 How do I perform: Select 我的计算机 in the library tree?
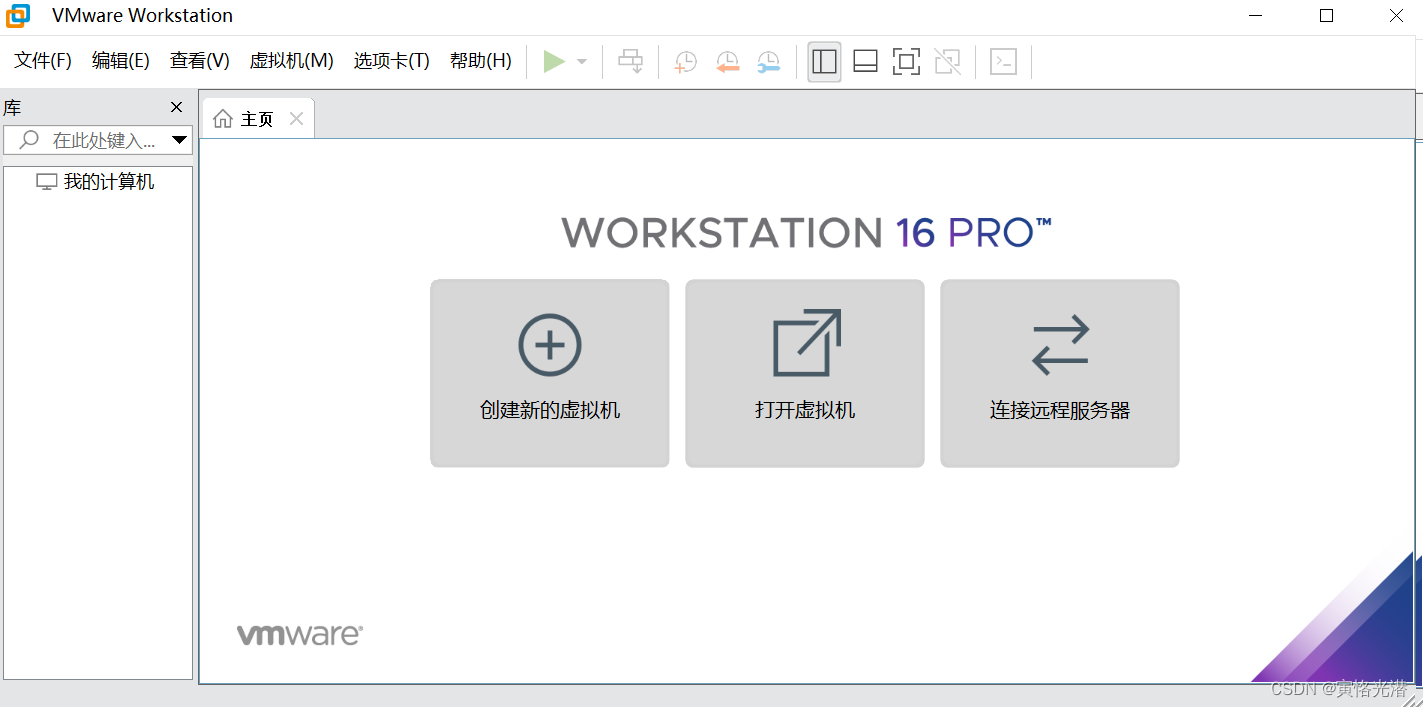pos(96,182)
